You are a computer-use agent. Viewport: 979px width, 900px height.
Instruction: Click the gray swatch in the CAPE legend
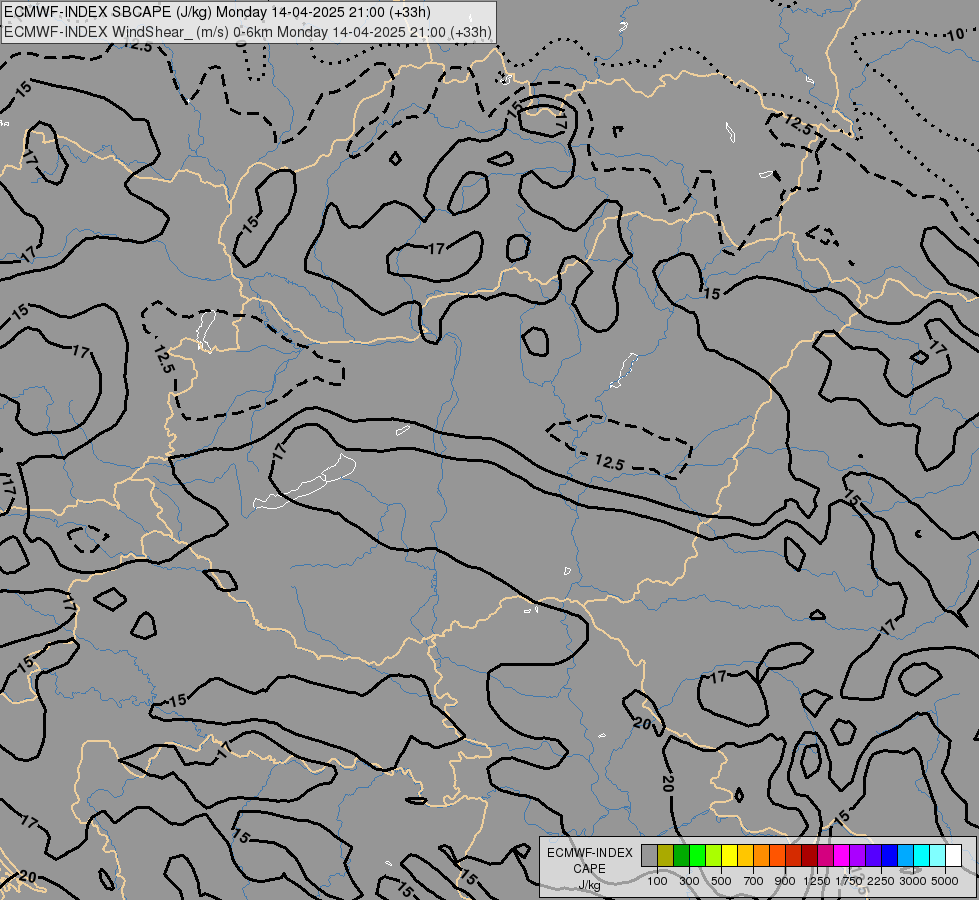(x=649, y=855)
